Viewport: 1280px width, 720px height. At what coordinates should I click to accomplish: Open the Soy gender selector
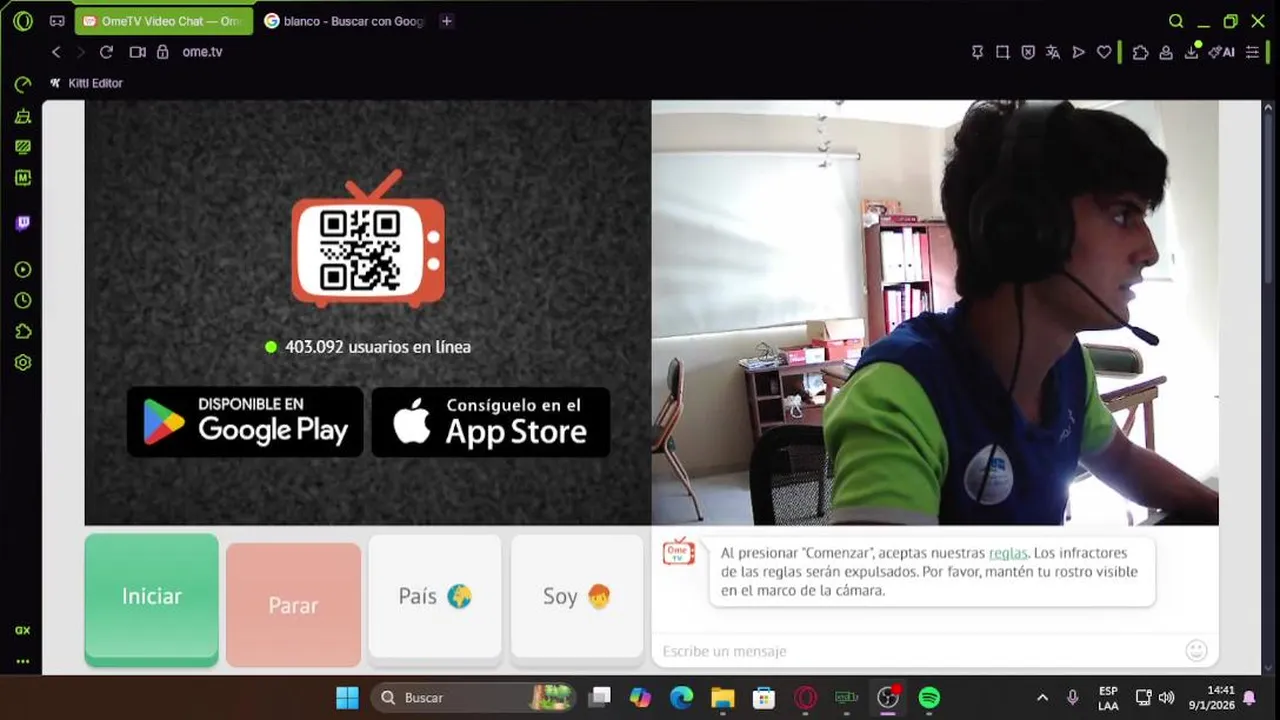point(577,597)
